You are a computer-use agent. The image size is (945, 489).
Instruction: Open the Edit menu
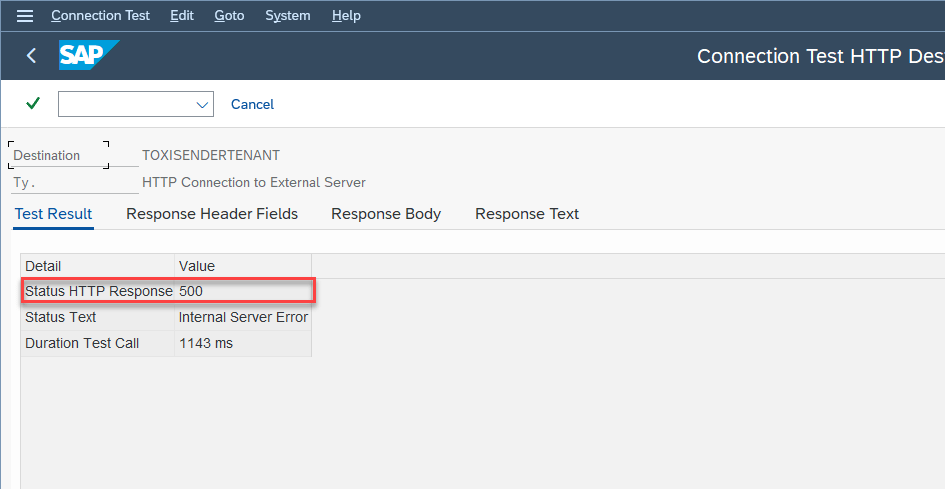point(182,16)
